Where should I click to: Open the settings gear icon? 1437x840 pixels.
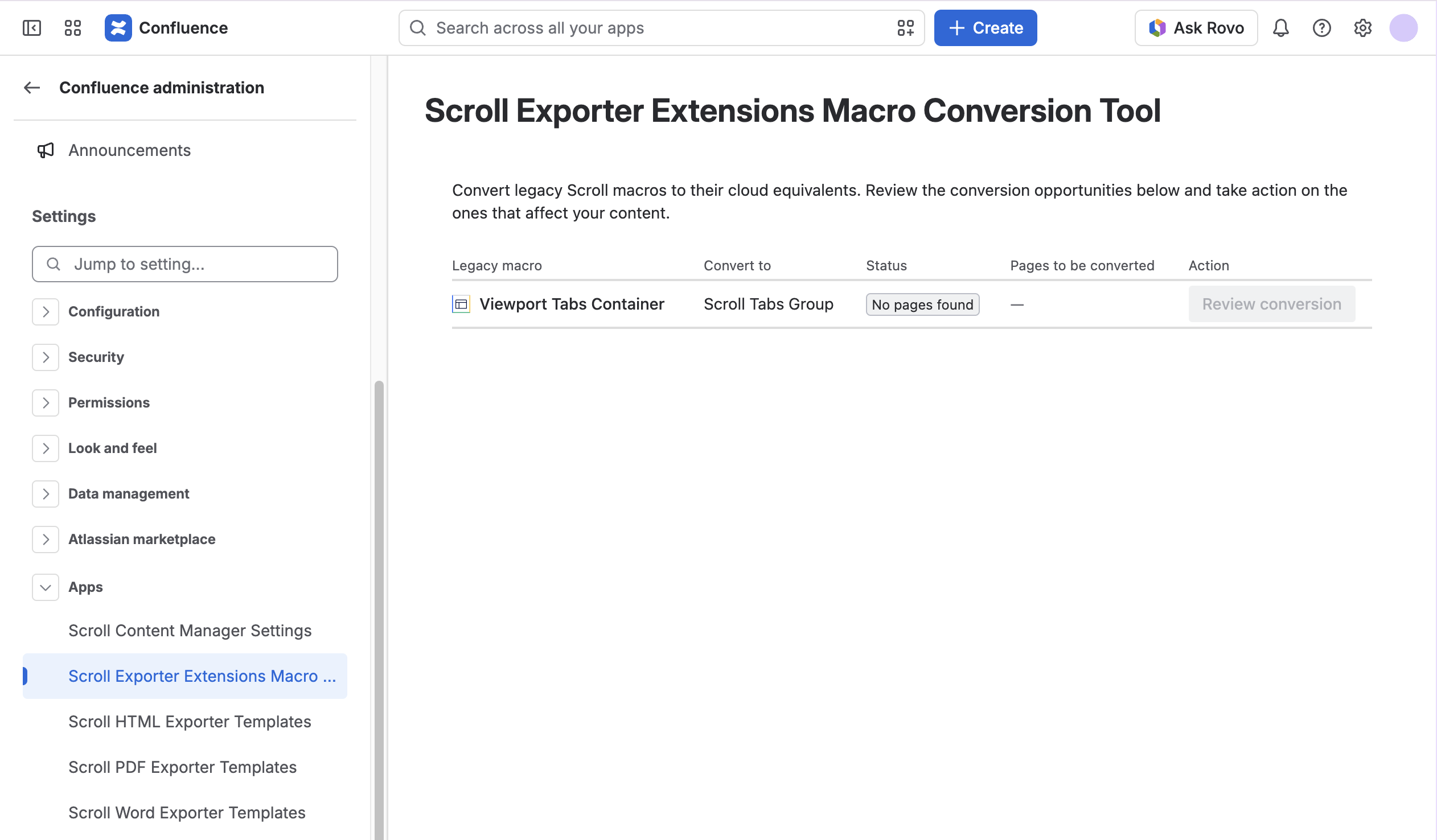pyautogui.click(x=1362, y=28)
